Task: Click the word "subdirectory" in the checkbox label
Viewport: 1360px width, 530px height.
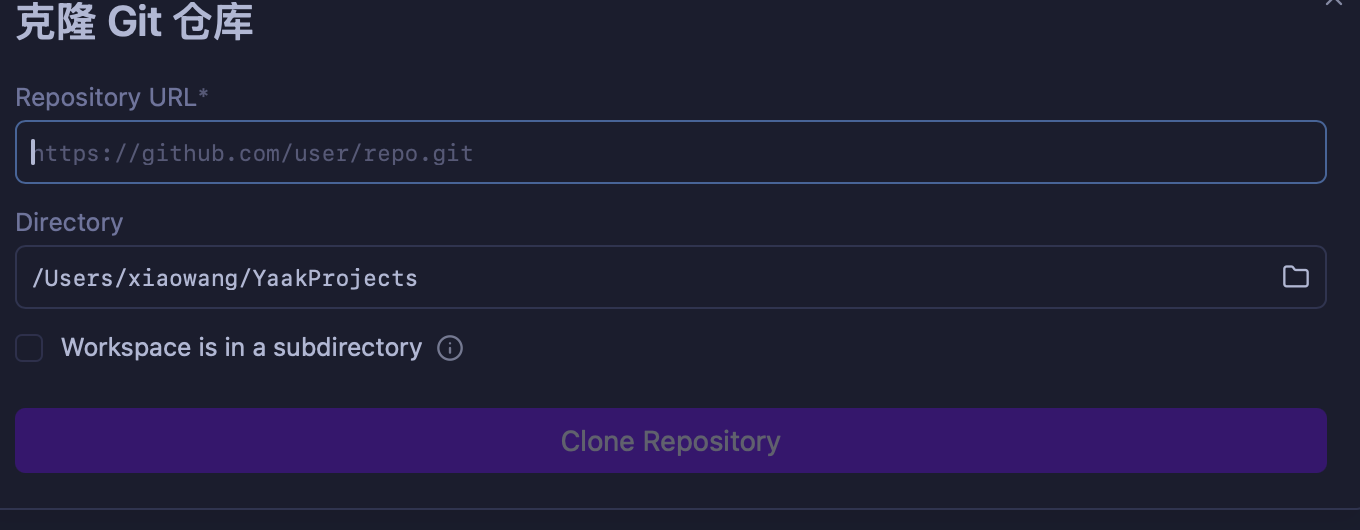Action: [x=347, y=348]
